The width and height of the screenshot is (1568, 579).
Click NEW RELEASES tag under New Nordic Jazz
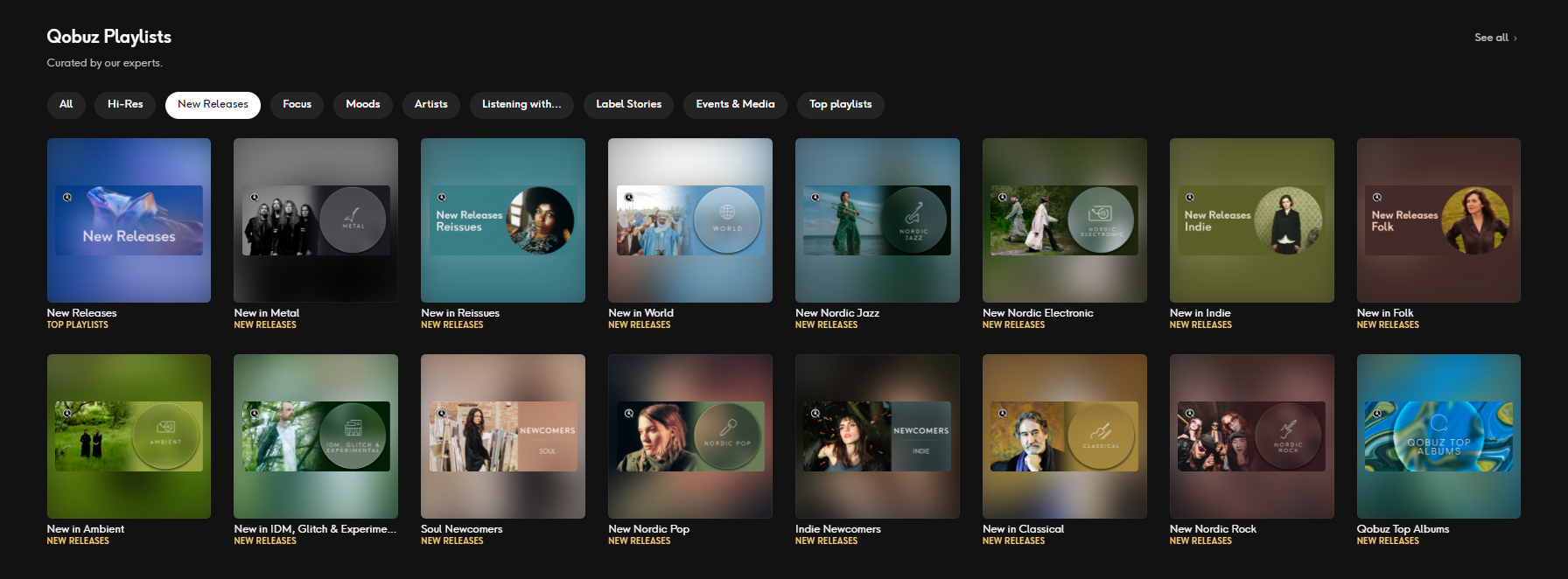pos(827,325)
